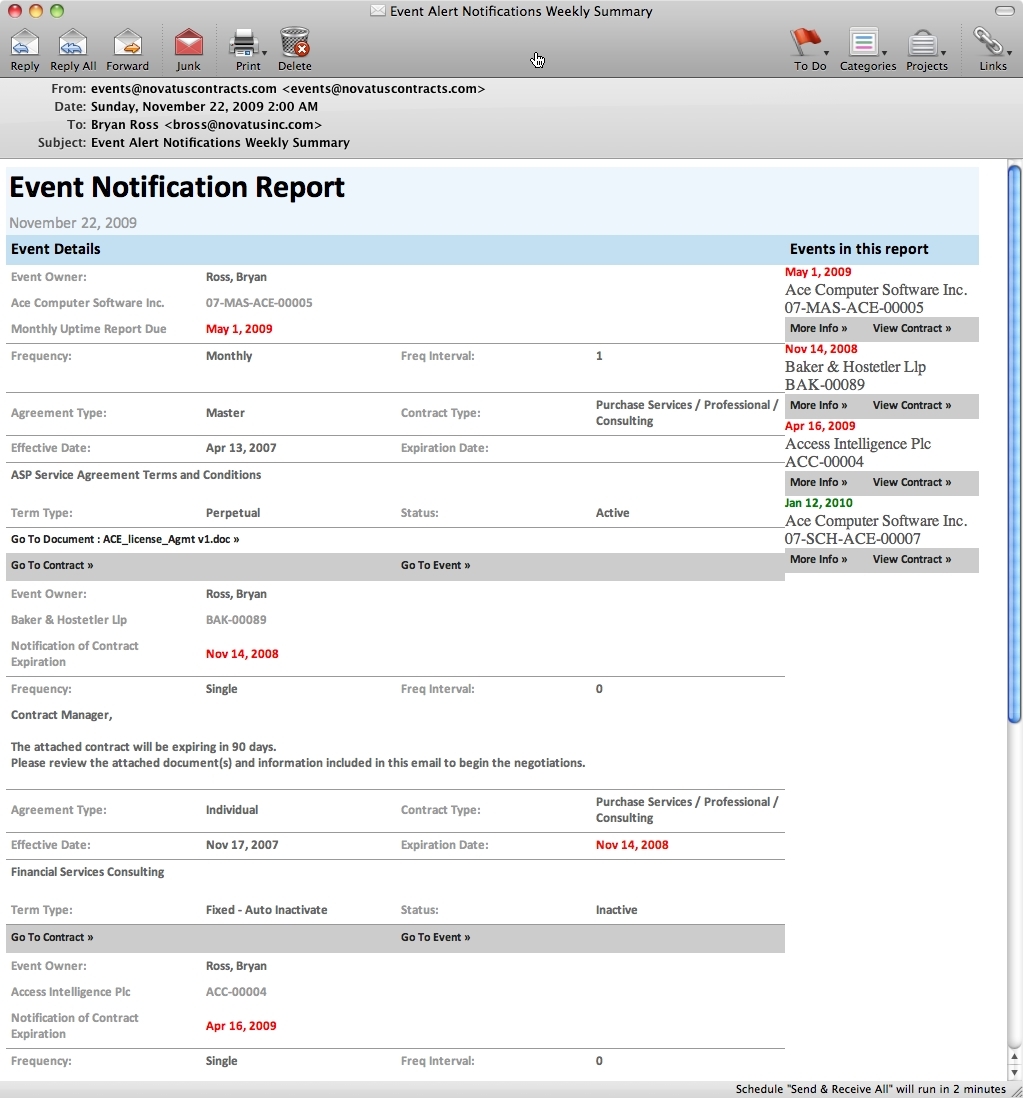Click the scrollbar down arrow
The image size is (1023, 1098).
coord(1014,1072)
